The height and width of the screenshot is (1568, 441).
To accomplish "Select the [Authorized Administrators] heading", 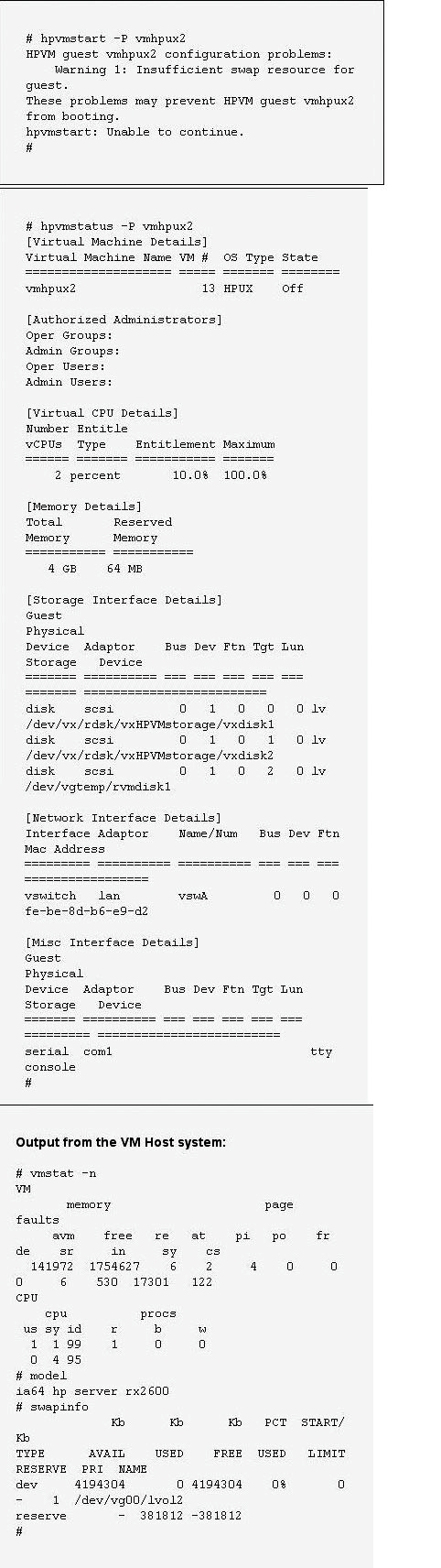I will tap(124, 320).
